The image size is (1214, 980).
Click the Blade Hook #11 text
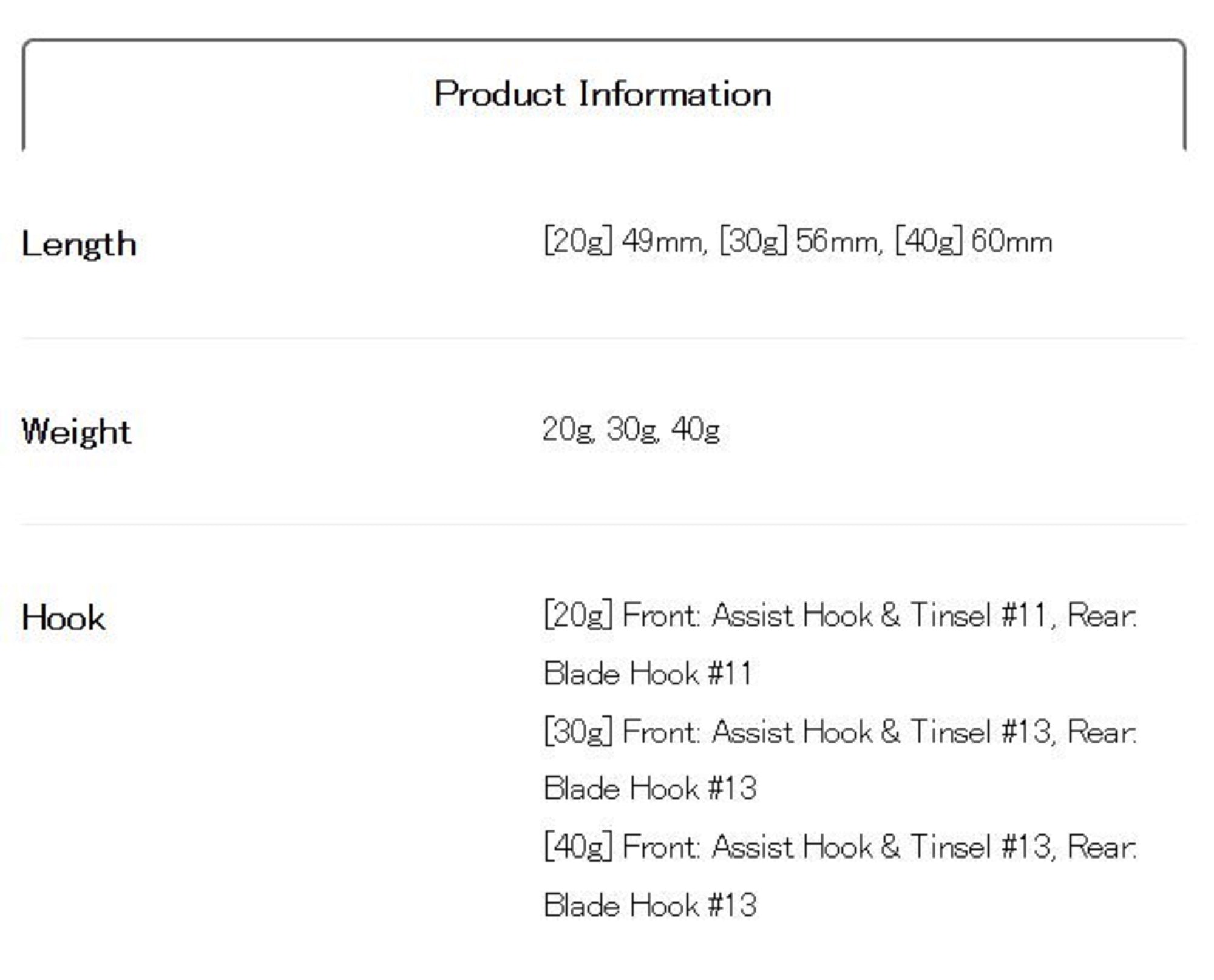coord(648,674)
